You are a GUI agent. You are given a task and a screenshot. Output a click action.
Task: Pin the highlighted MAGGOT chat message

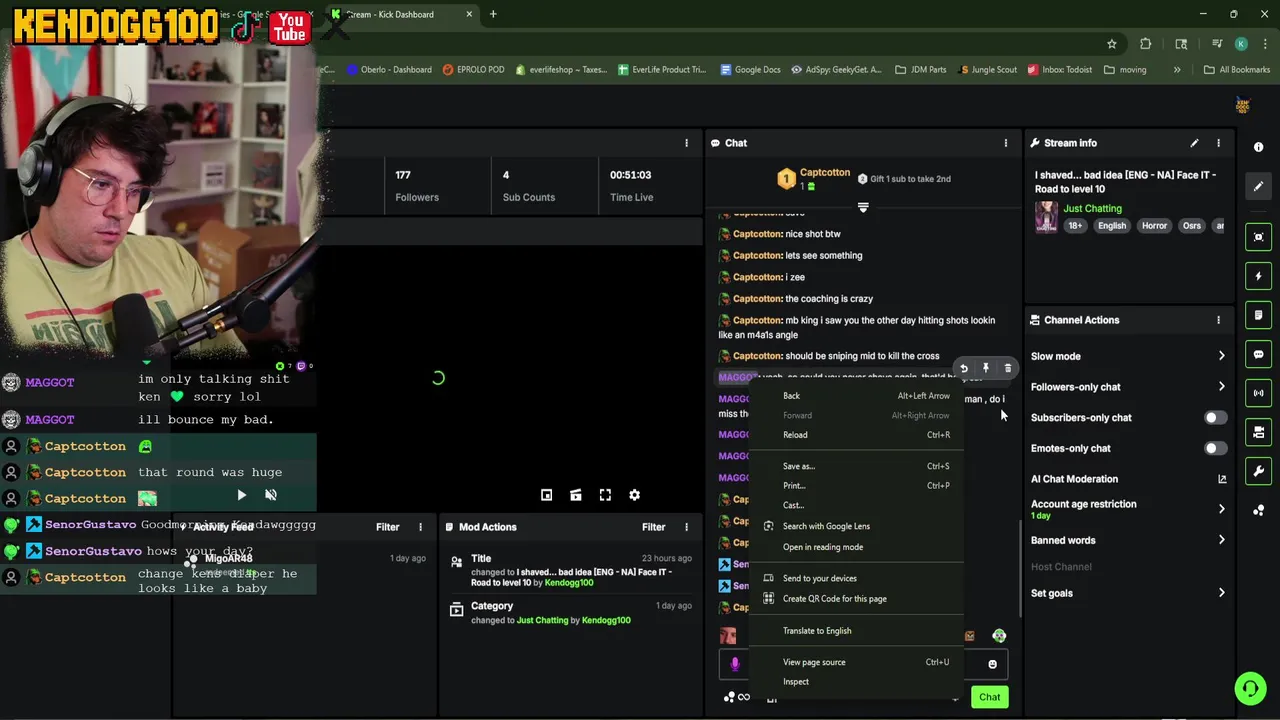[x=986, y=368]
